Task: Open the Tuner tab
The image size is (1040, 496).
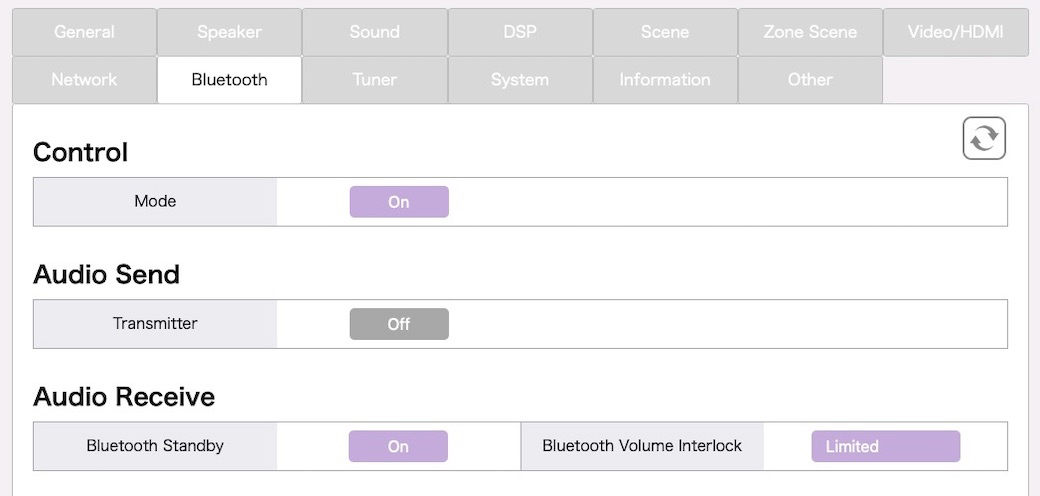Action: pyautogui.click(x=375, y=80)
